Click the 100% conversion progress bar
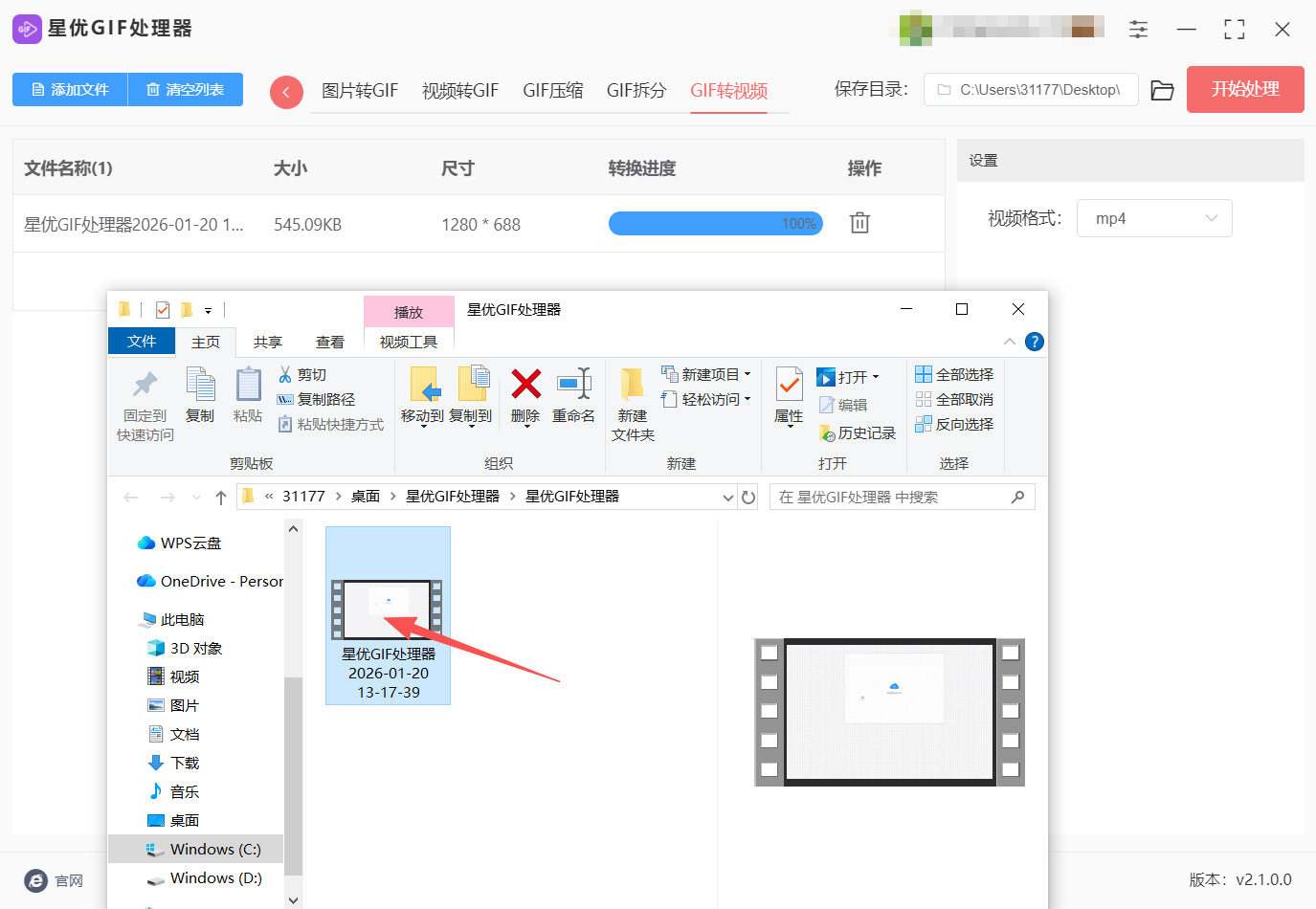 [x=715, y=222]
